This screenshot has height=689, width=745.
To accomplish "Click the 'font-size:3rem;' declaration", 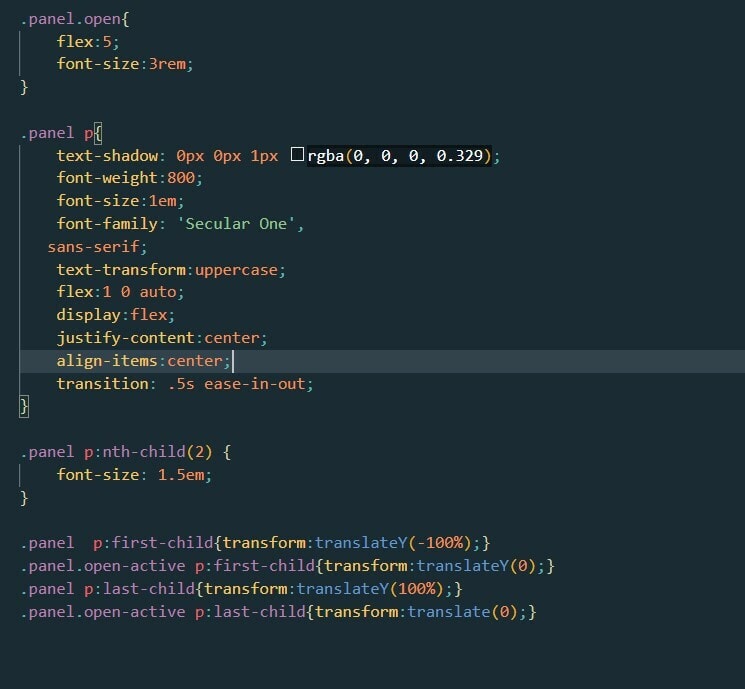I will pyautogui.click(x=125, y=64).
